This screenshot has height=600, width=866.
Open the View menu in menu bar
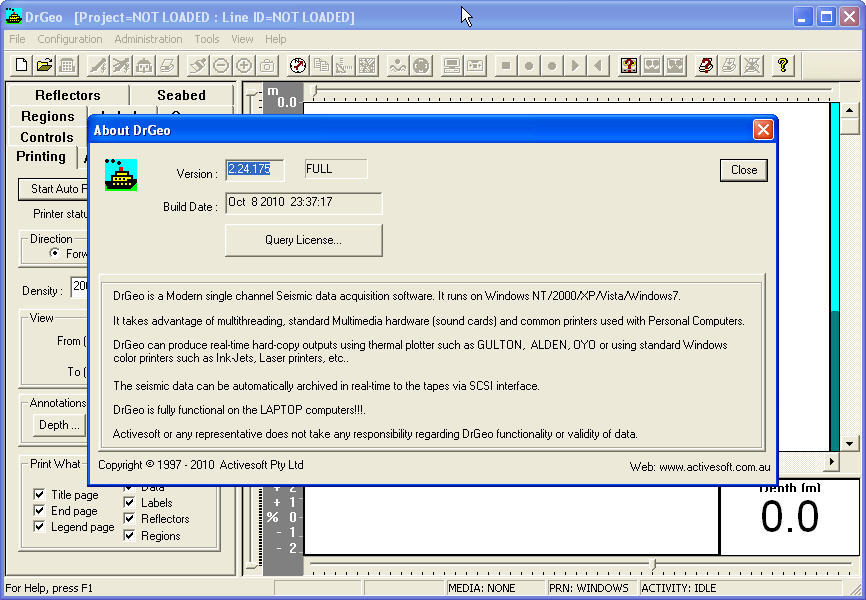tap(242, 39)
